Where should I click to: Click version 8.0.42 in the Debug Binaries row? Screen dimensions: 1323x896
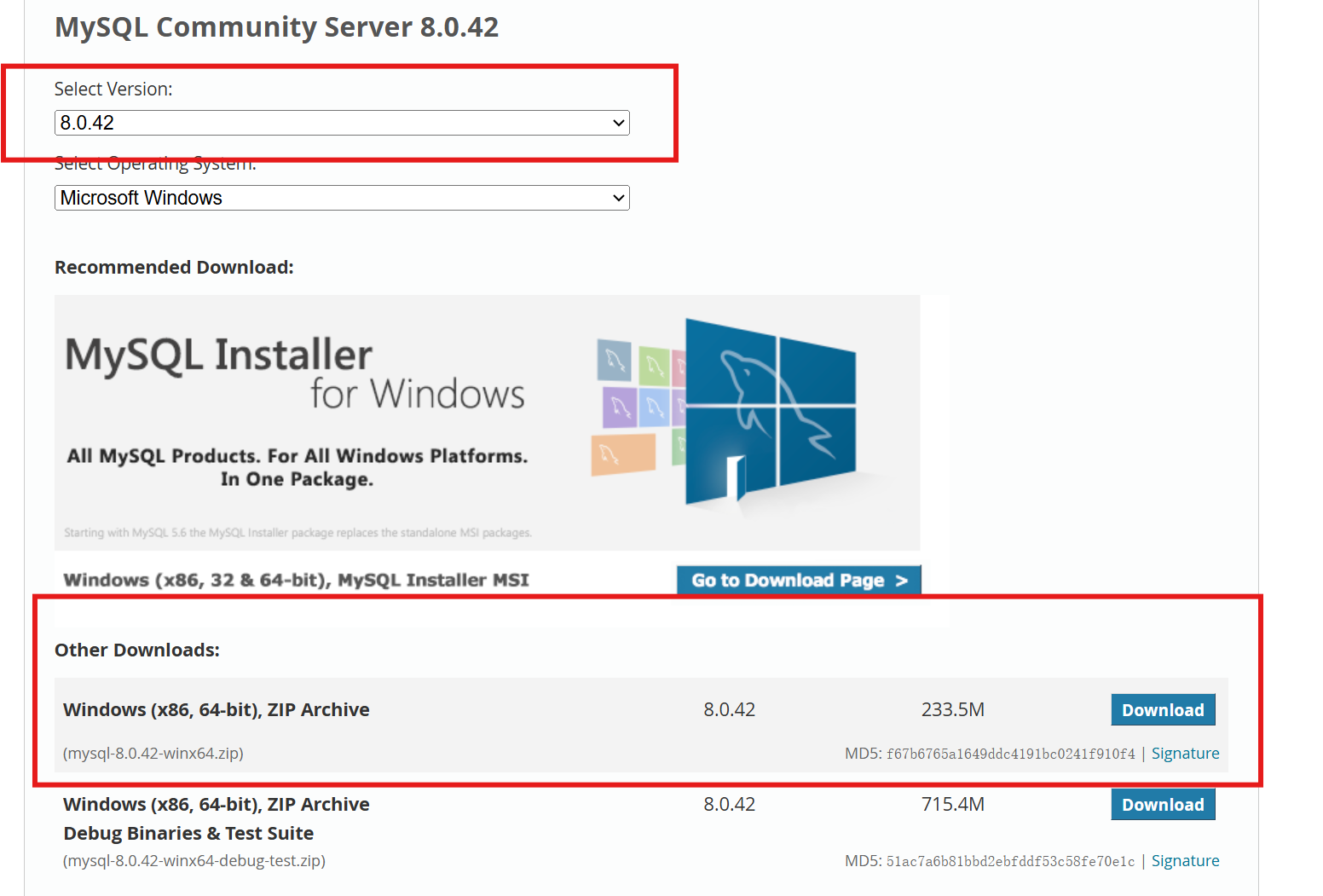pyautogui.click(x=730, y=804)
